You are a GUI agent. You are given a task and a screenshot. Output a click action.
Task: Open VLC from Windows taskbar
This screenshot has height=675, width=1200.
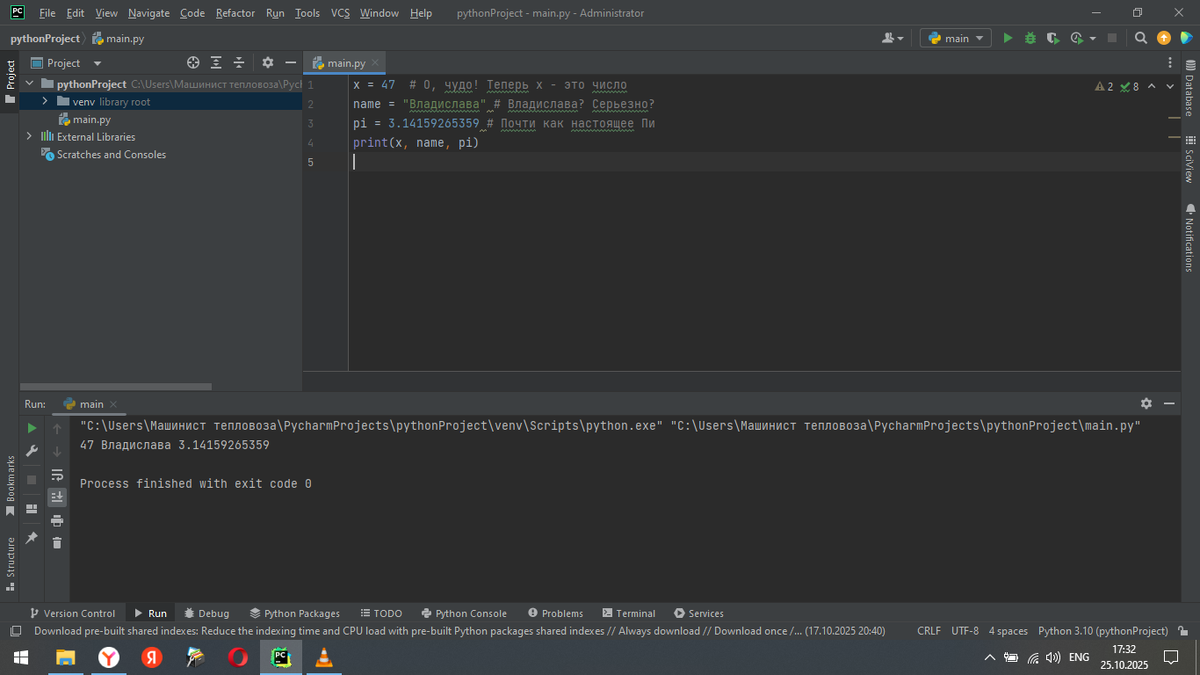pyautogui.click(x=323, y=657)
